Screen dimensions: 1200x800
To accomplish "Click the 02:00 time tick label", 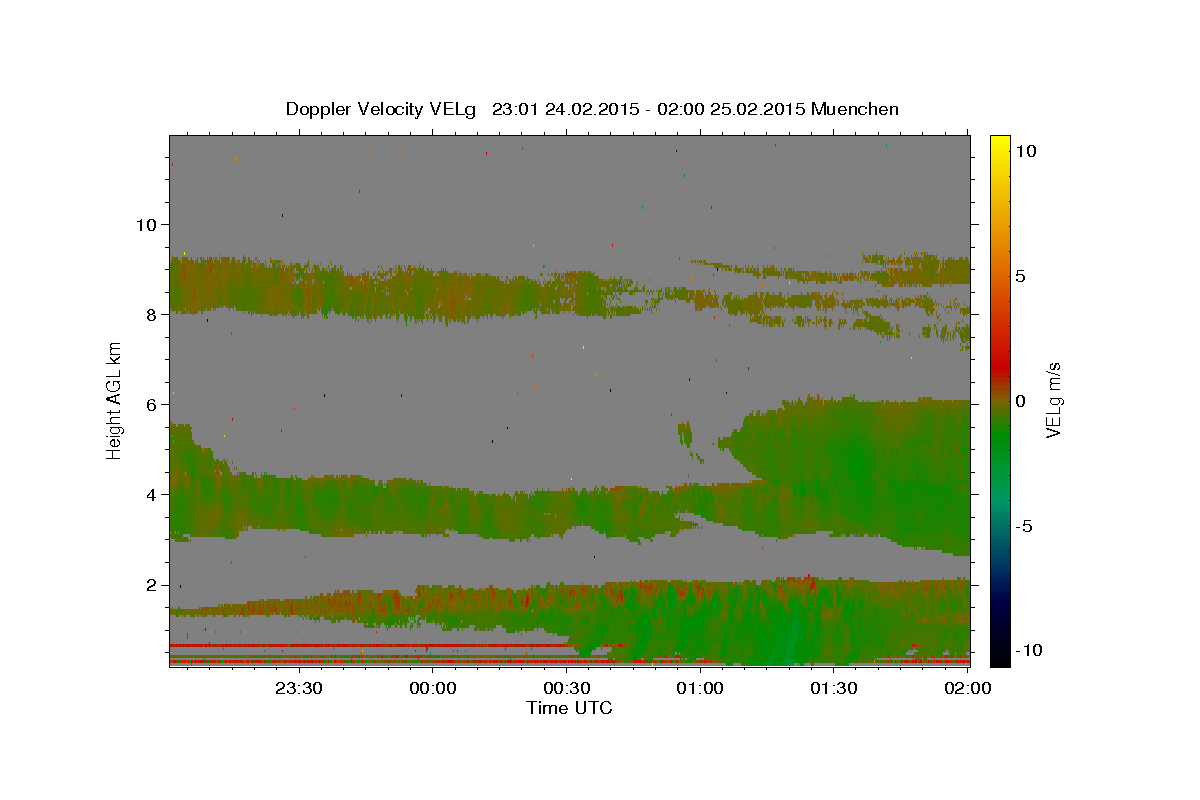I will [x=968, y=688].
